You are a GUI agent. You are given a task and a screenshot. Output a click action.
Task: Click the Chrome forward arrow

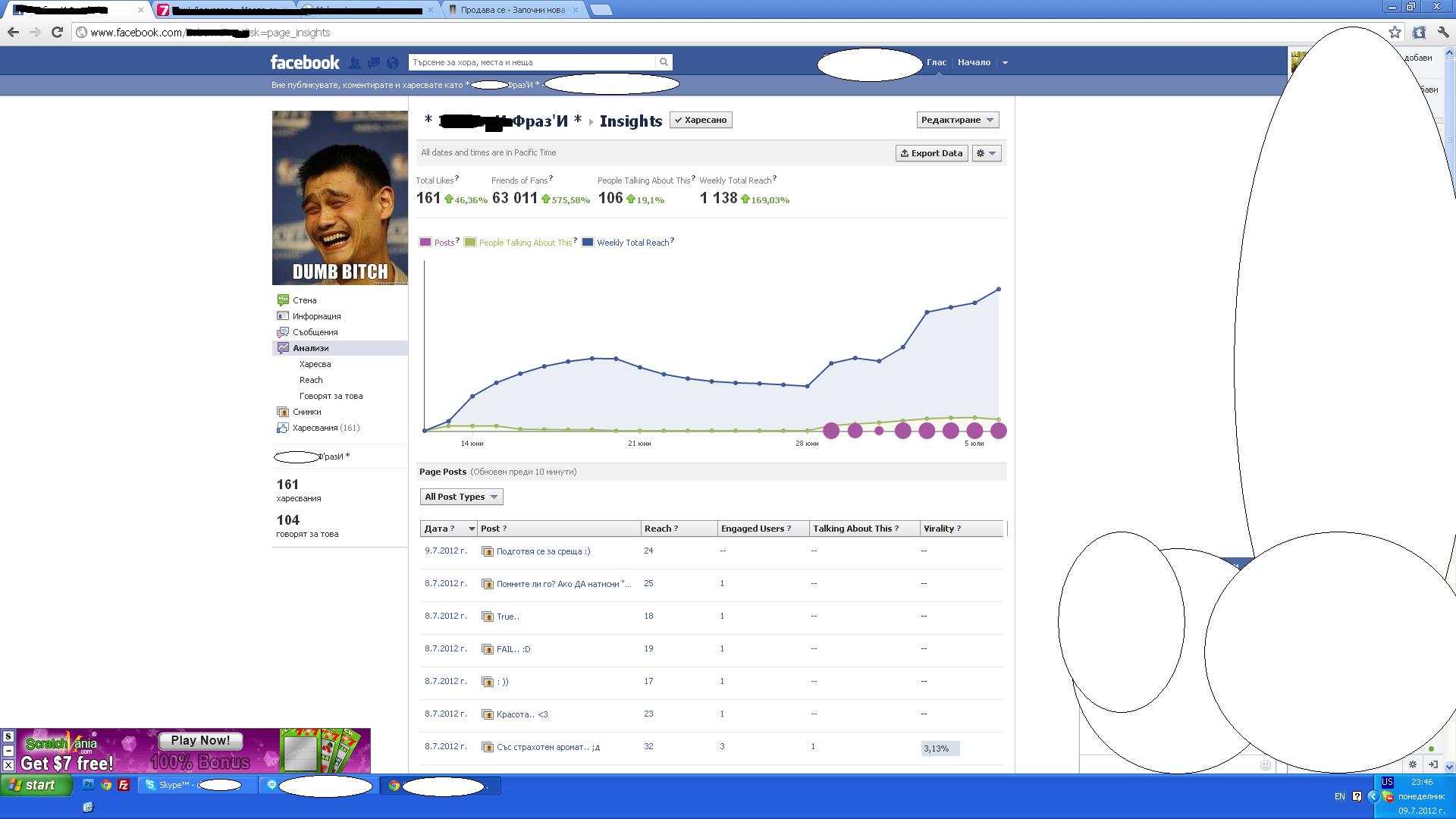coord(35,32)
